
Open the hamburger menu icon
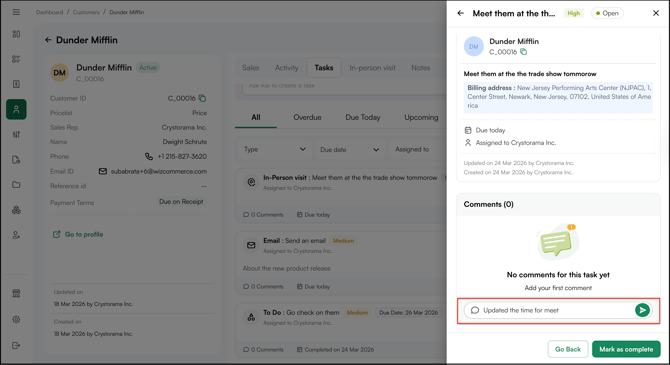(x=16, y=12)
